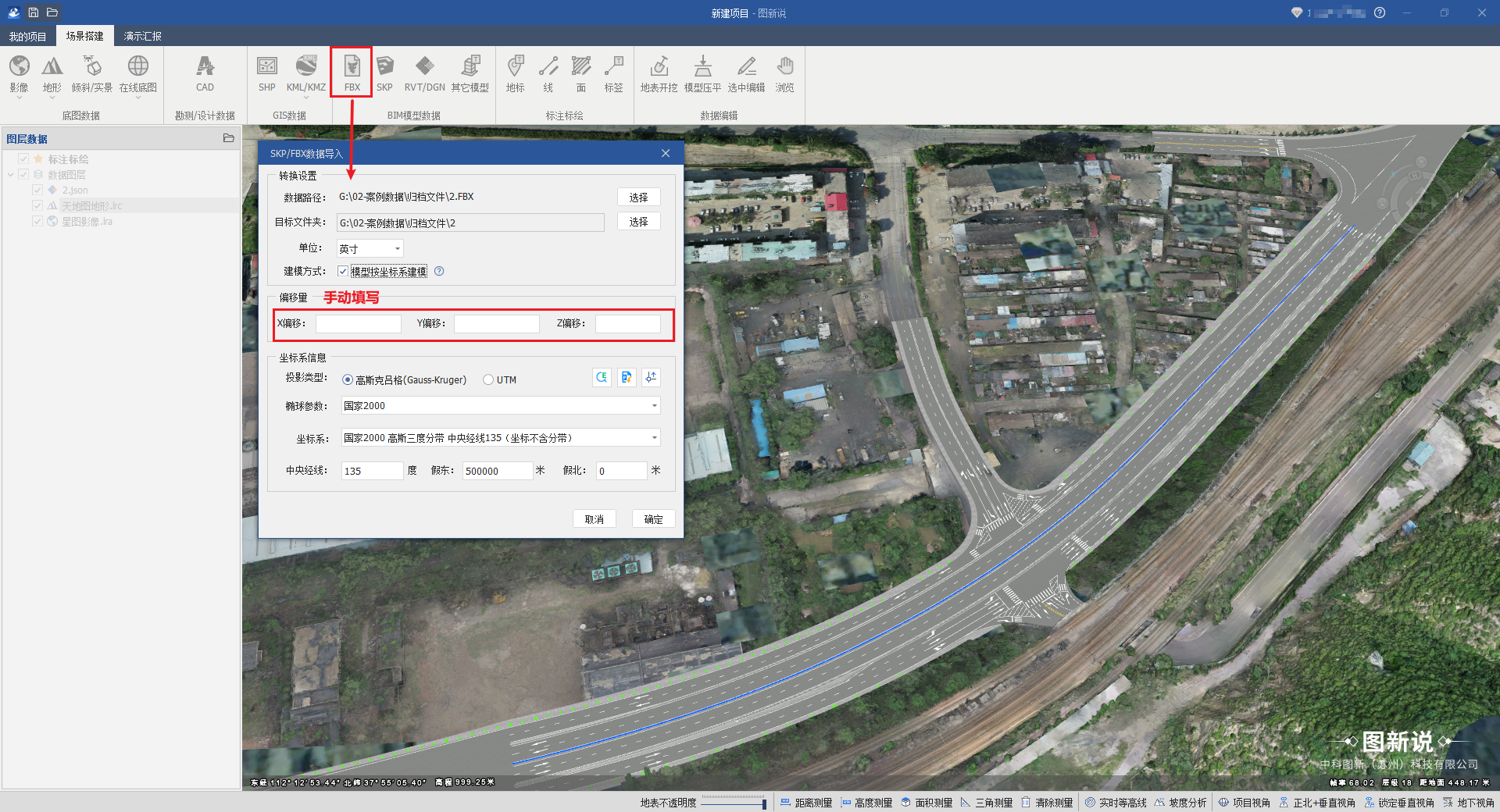Select the UTM projection radio button
The width and height of the screenshot is (1500, 812).
tap(488, 380)
